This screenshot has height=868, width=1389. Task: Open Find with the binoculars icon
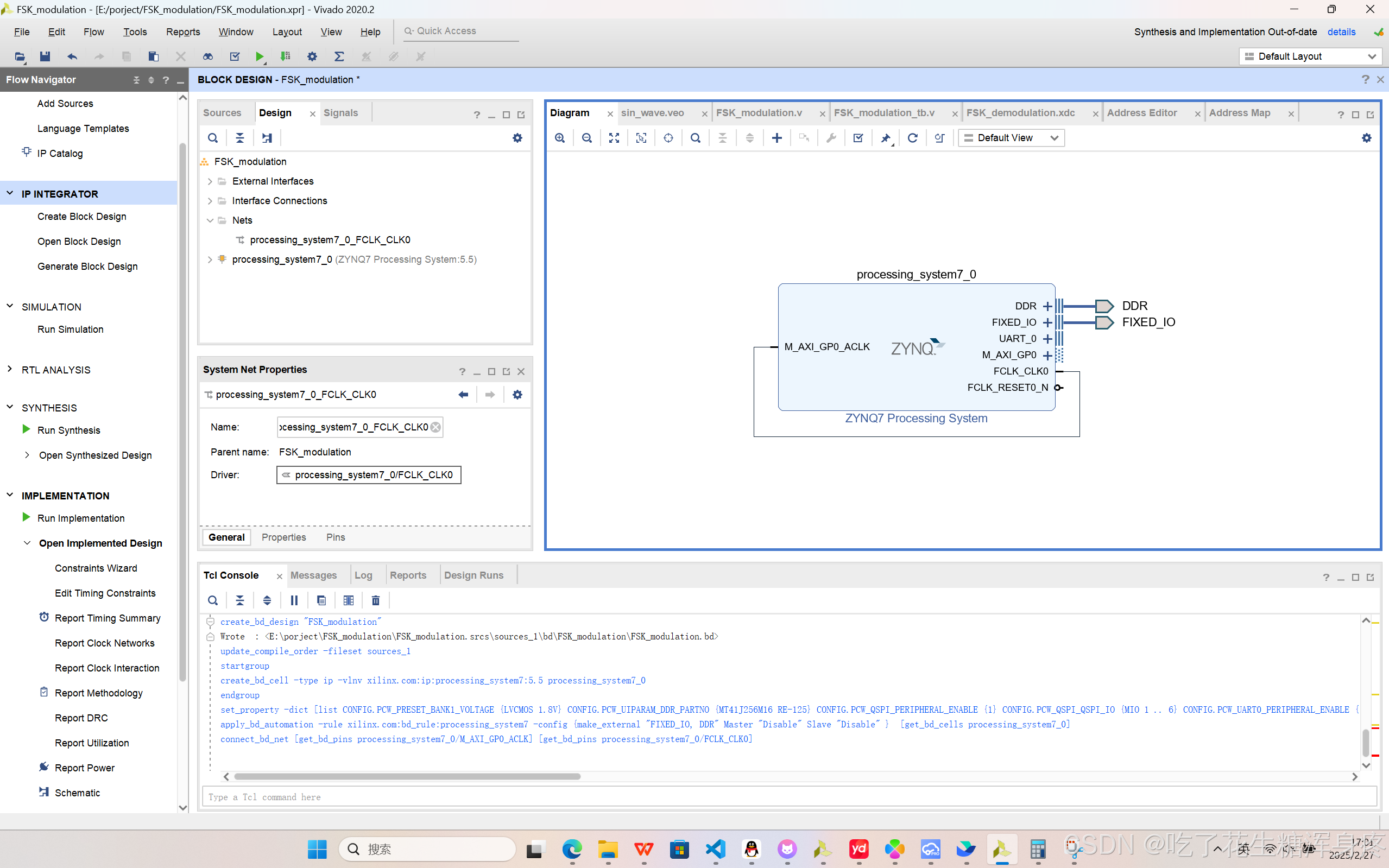pos(208,56)
